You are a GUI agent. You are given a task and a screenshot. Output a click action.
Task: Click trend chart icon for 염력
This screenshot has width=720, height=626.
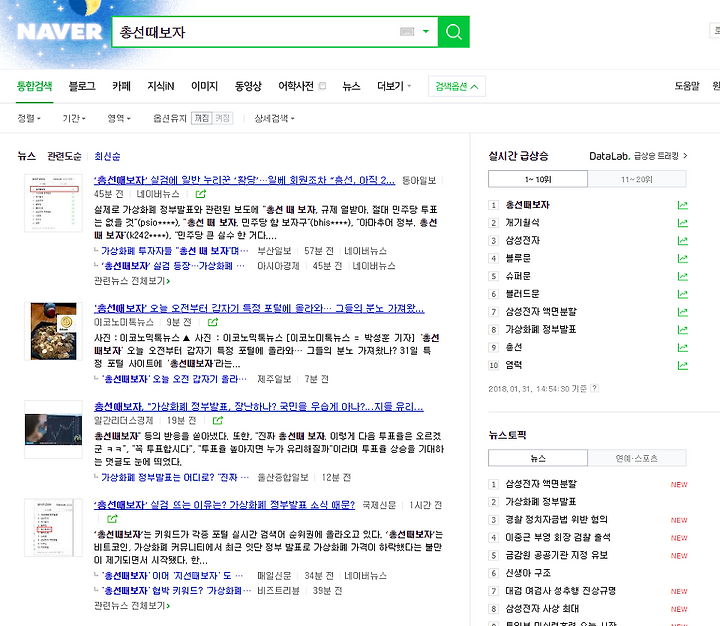pos(682,366)
